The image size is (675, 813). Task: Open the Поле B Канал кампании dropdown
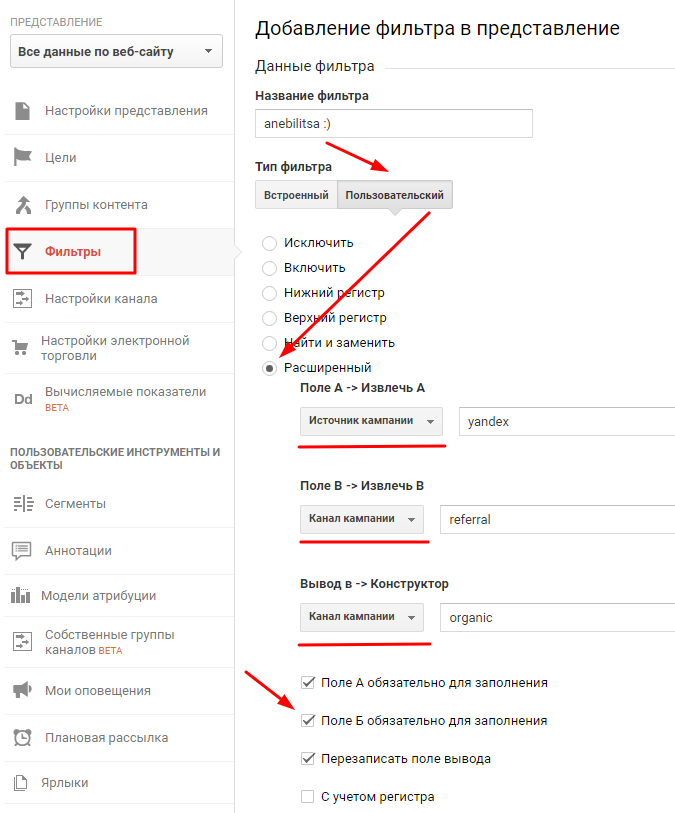pyautogui.click(x=362, y=520)
